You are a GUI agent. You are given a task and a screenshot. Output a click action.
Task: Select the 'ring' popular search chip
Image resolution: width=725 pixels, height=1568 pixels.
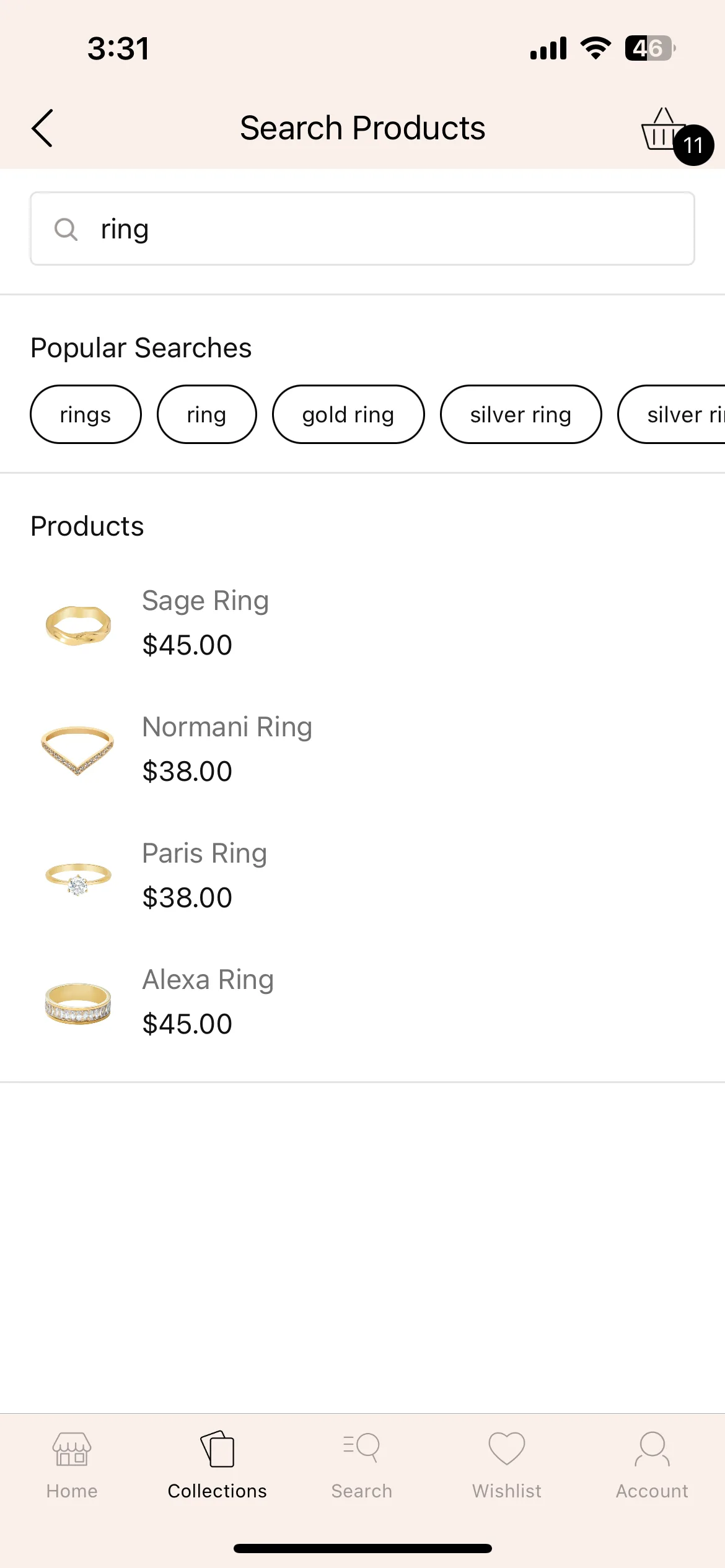point(207,414)
